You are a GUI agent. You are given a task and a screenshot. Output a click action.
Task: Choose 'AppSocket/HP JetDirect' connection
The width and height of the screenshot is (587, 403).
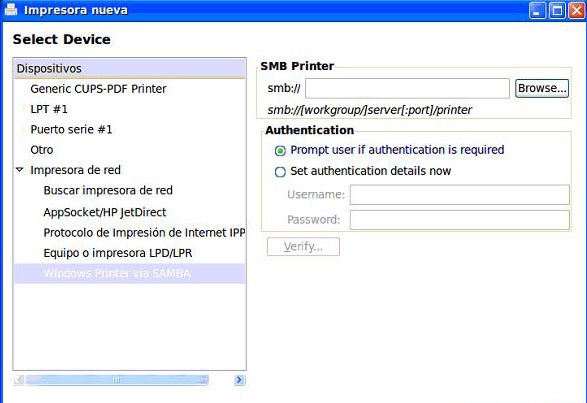(x=105, y=212)
